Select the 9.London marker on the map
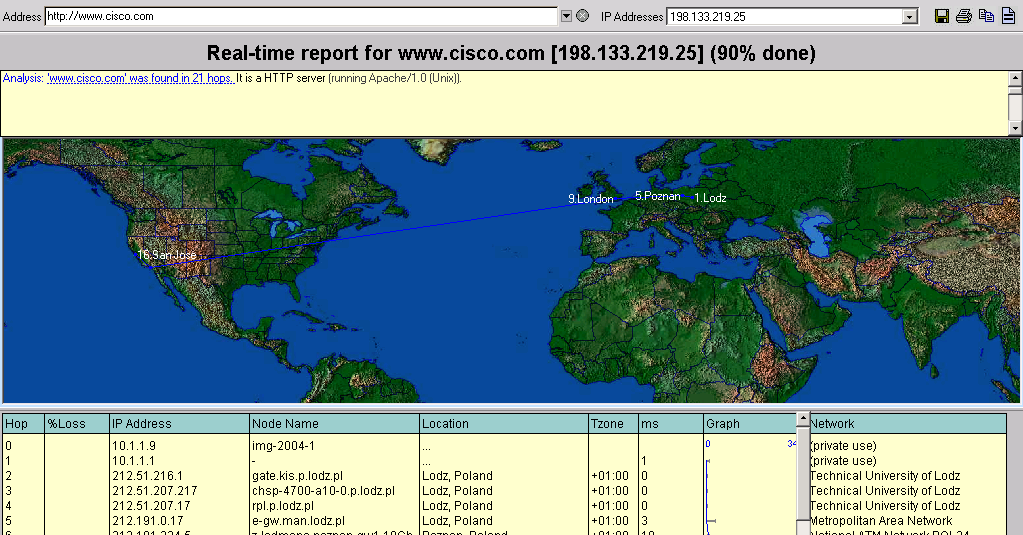1023x535 pixels. [x=590, y=199]
